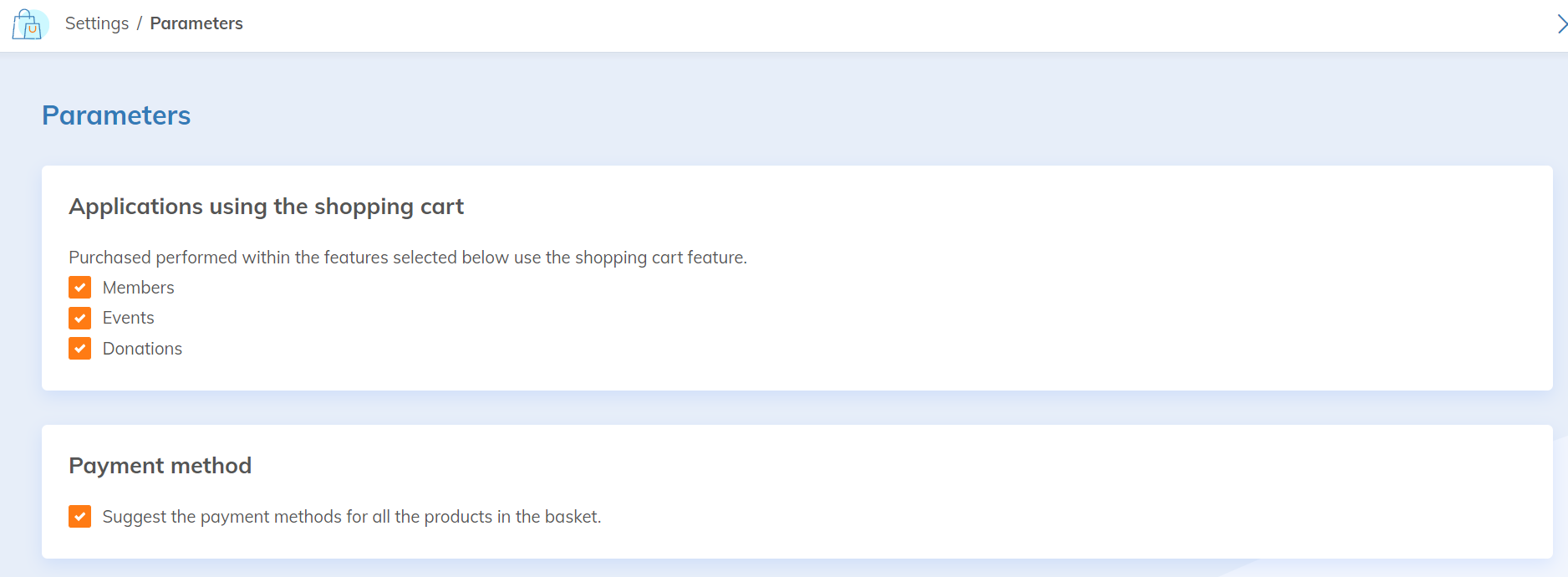1568x577 pixels.
Task: Expand the side panel with the right chevron
Action: click(1560, 24)
